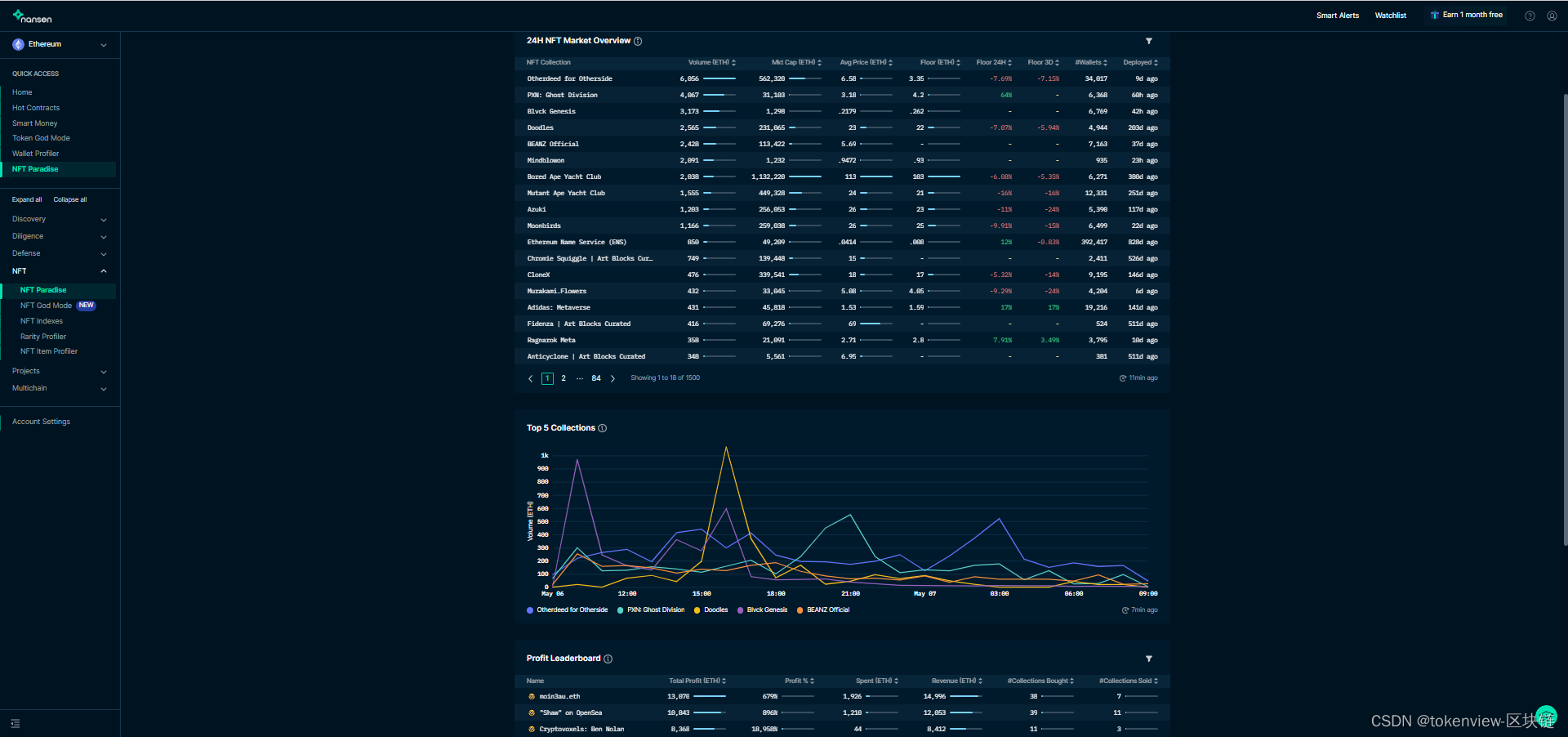Click Bored Ape Yacht Club volume bar

[719, 176]
